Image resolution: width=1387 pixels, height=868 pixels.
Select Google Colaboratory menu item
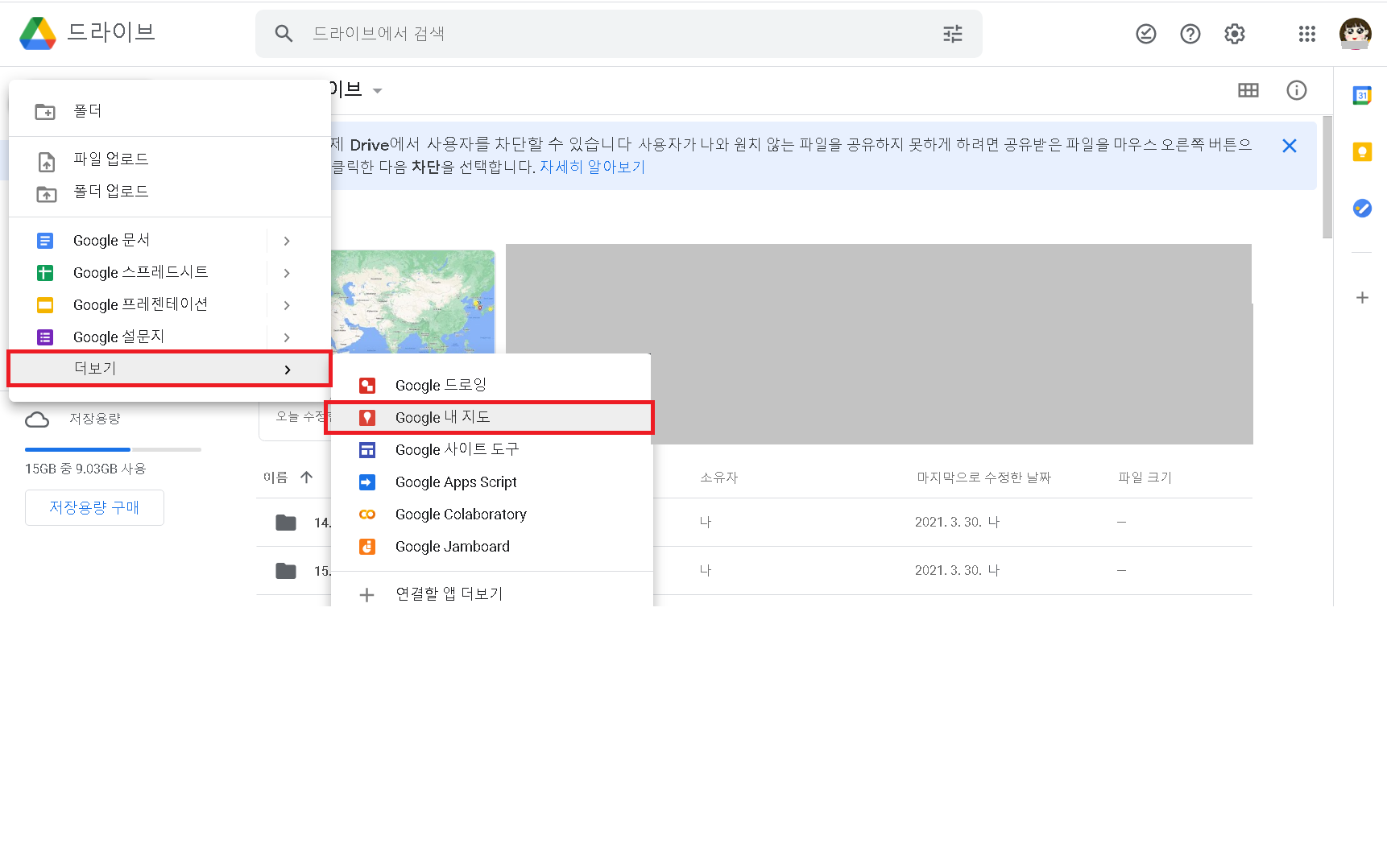[x=491, y=515]
